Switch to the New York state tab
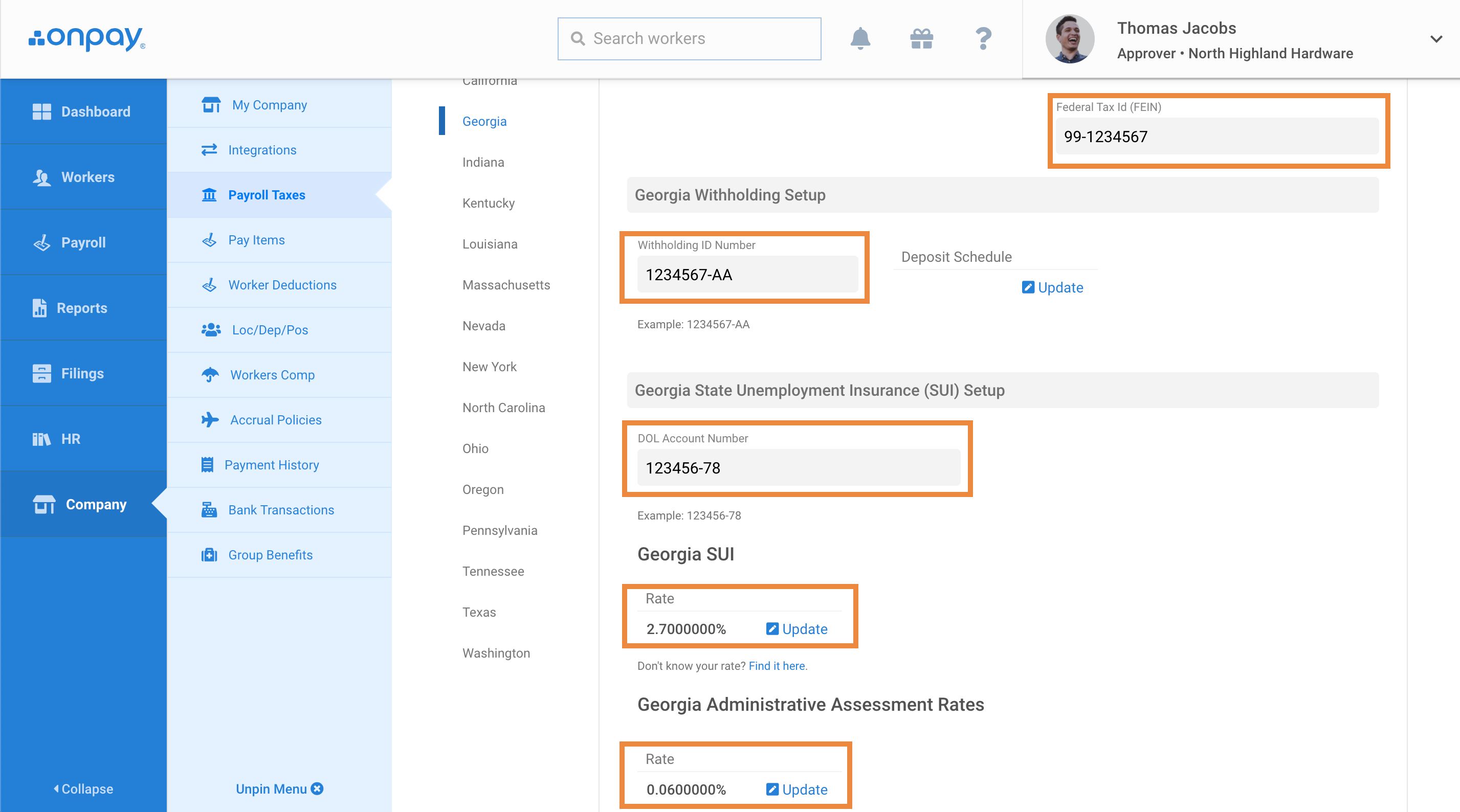Screen dimensions: 1460x812 tap(489, 367)
